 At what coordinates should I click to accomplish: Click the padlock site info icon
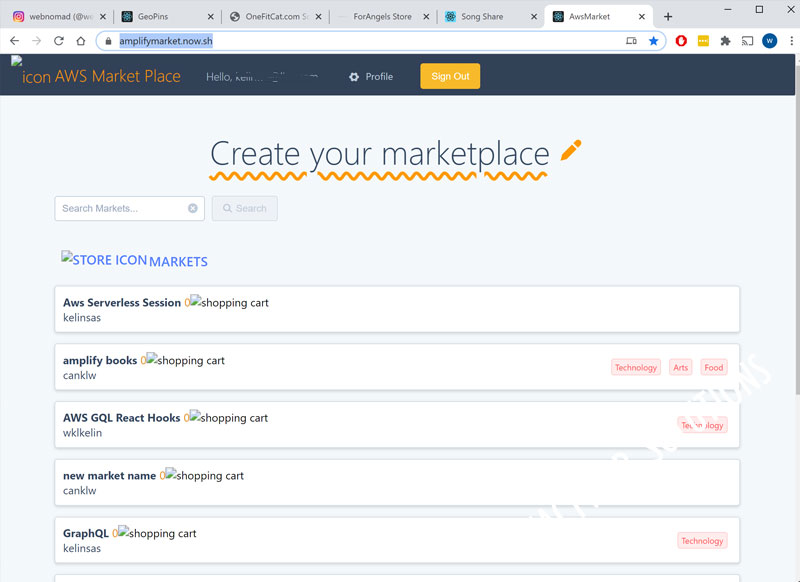pos(108,41)
